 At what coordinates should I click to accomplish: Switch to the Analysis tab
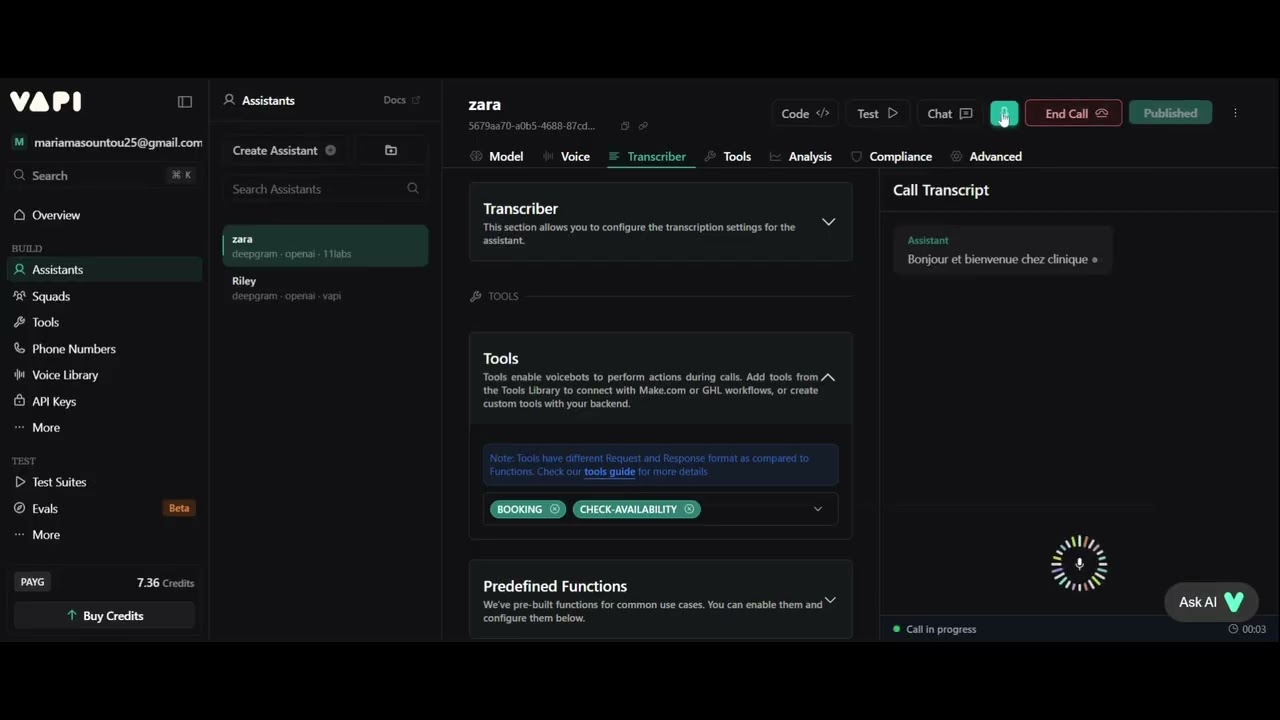(800, 156)
